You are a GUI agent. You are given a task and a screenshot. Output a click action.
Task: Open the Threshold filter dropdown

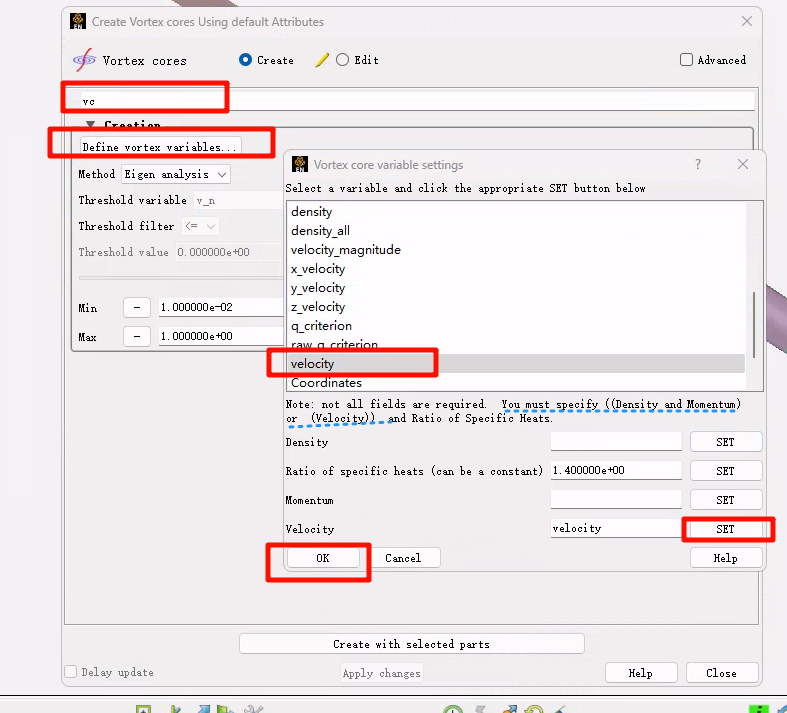(199, 226)
